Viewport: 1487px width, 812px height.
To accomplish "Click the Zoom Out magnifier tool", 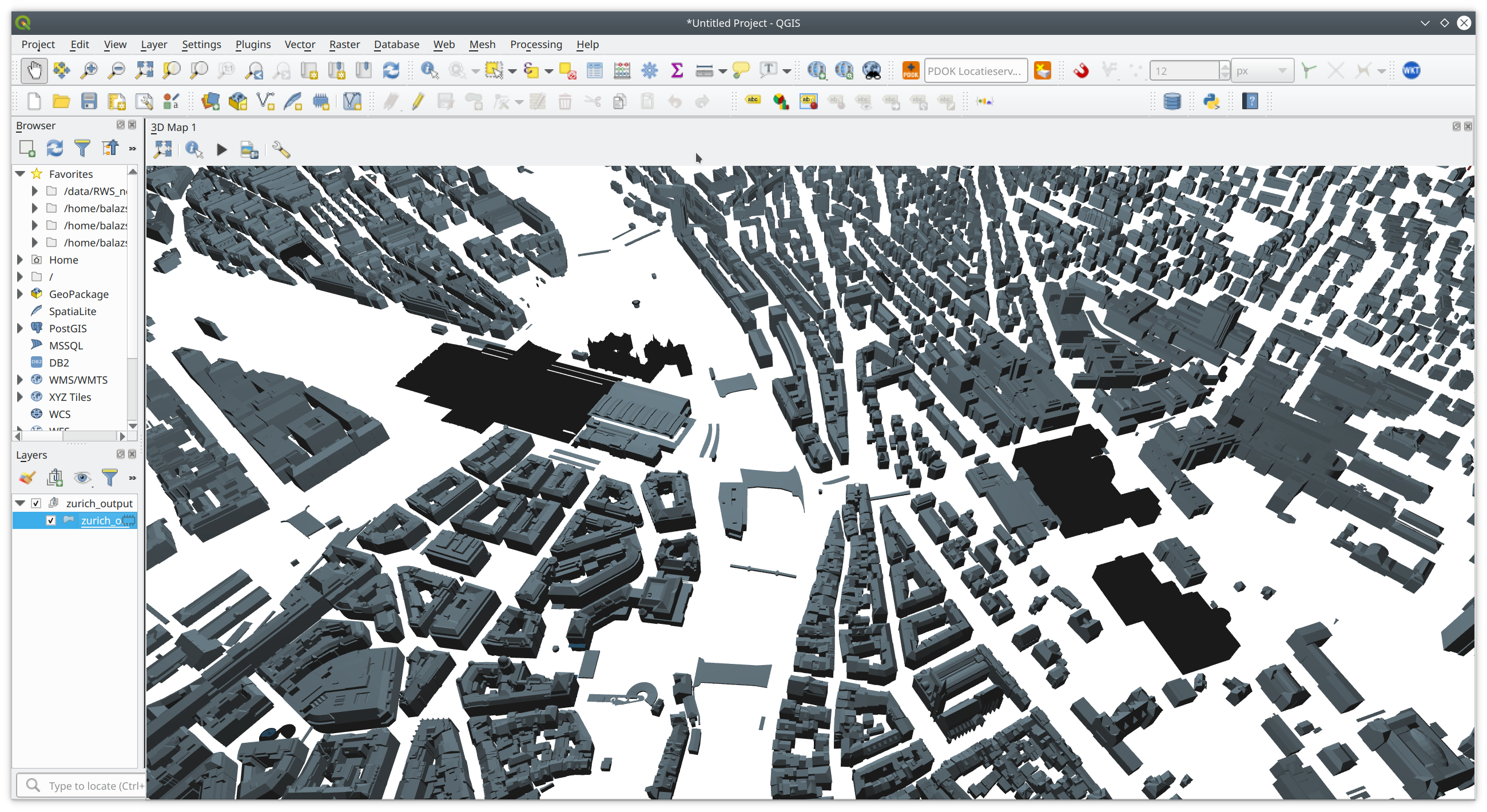I will [x=117, y=70].
